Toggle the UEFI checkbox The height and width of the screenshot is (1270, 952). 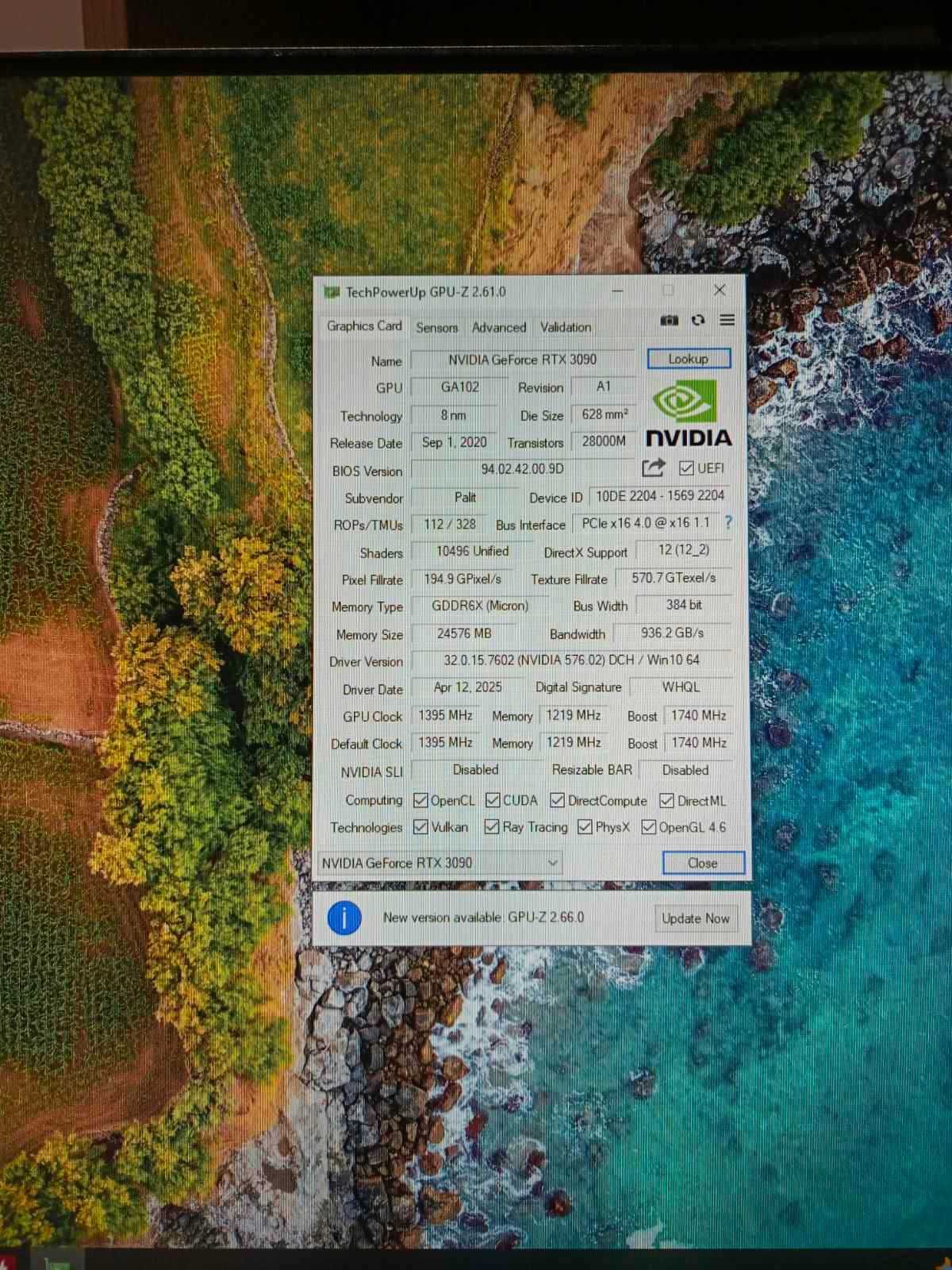(687, 468)
